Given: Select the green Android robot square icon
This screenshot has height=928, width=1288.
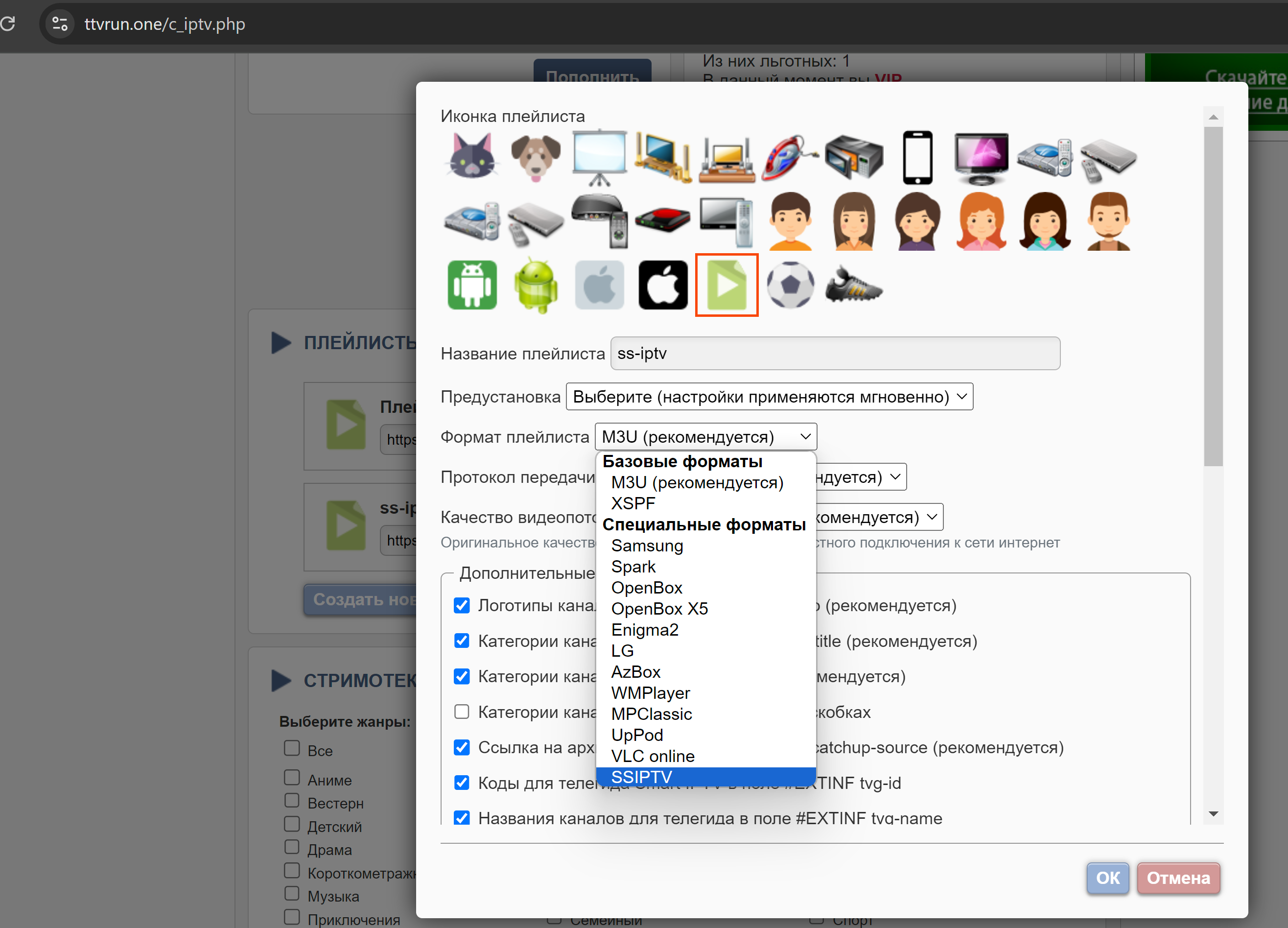Looking at the screenshot, I should [472, 285].
